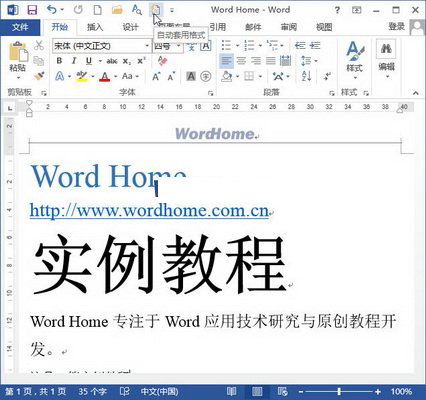This screenshot has height=400, width=426.
Task: Toggle bold formatting
Action: (59, 61)
